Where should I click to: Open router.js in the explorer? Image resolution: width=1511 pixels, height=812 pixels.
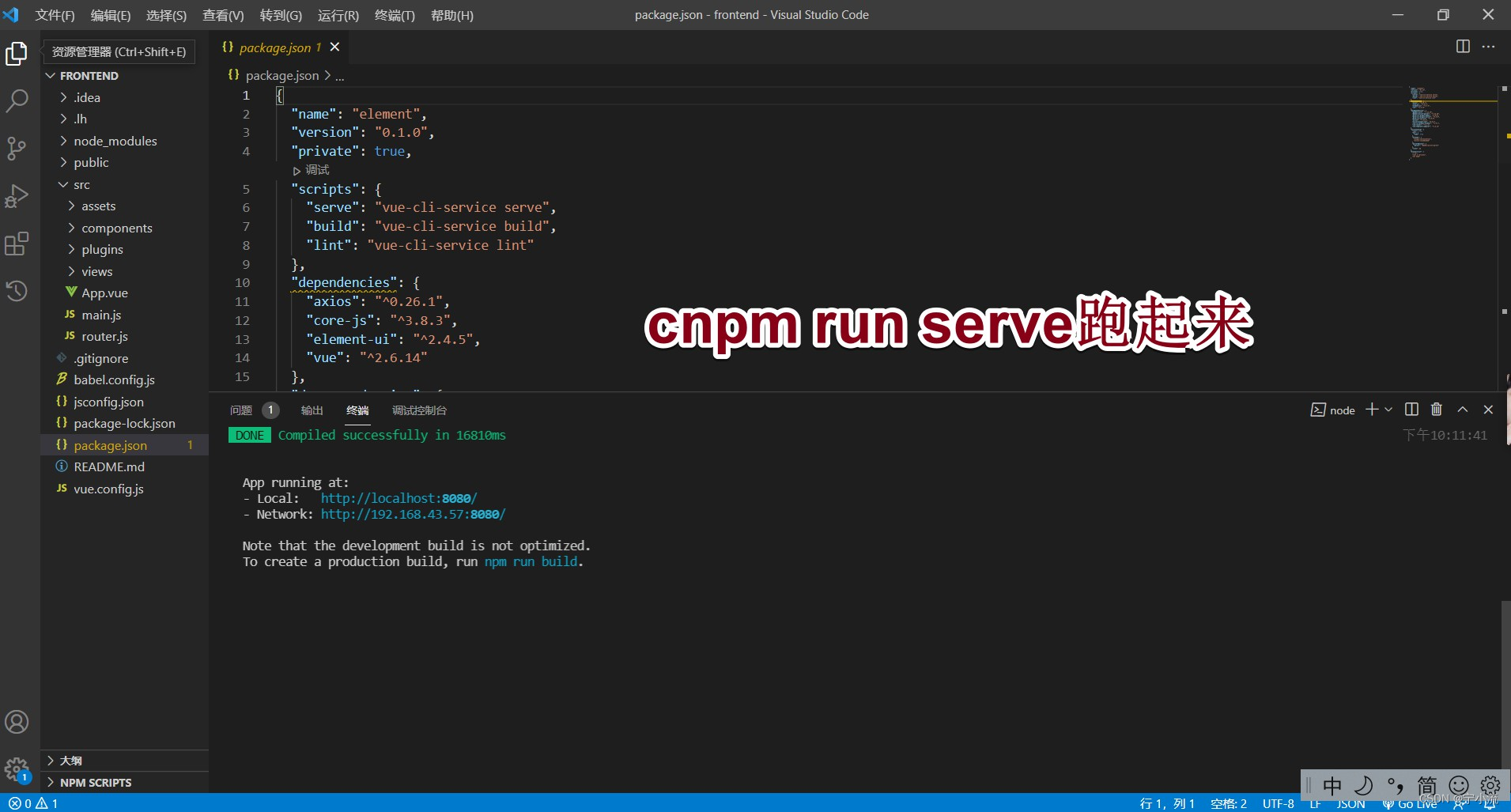[x=125, y=336]
